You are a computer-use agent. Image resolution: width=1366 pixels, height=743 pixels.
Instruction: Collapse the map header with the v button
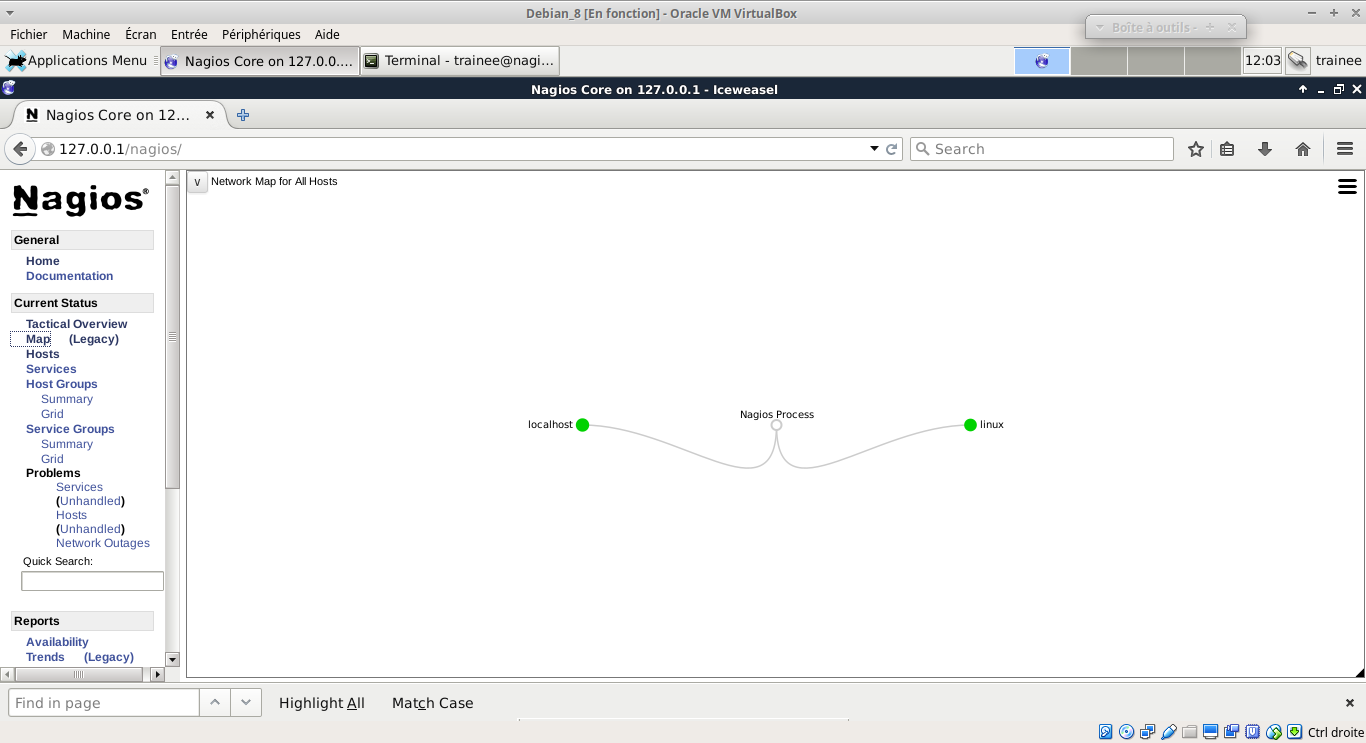(197, 182)
